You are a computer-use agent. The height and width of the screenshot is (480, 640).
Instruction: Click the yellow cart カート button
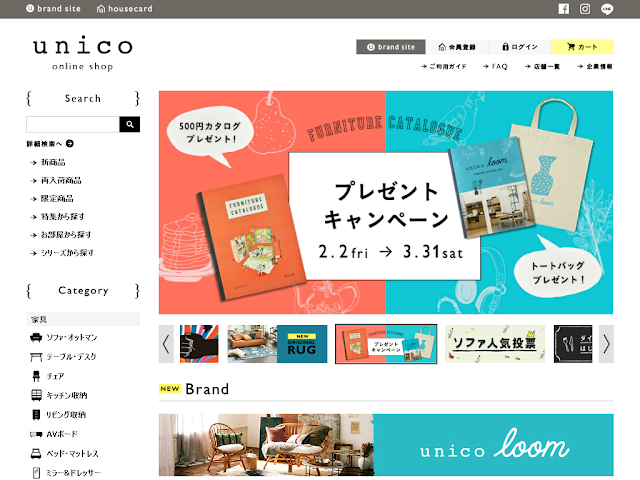[582, 47]
